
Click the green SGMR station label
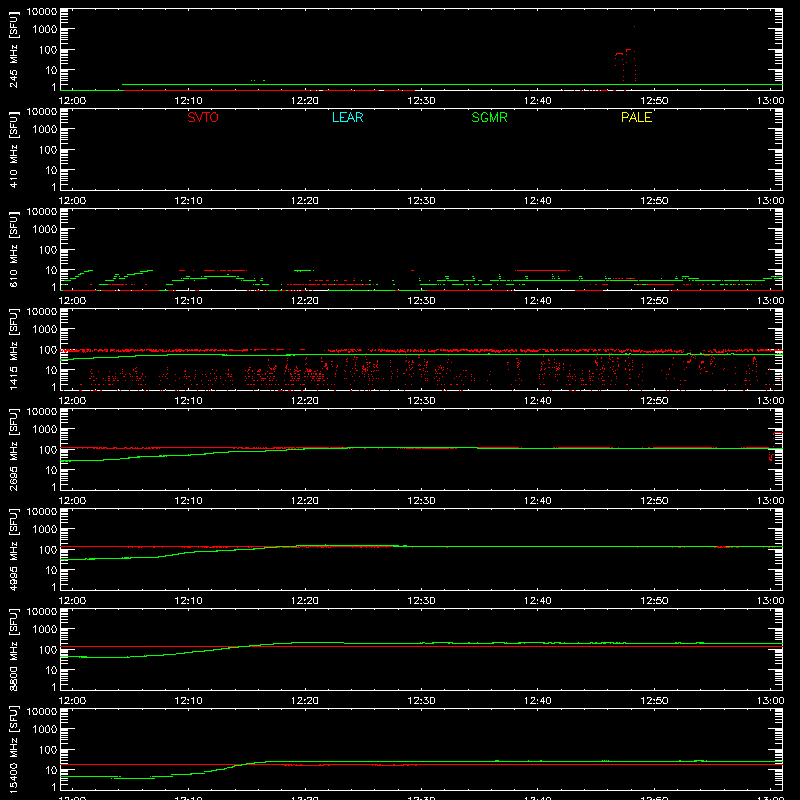[x=489, y=117]
